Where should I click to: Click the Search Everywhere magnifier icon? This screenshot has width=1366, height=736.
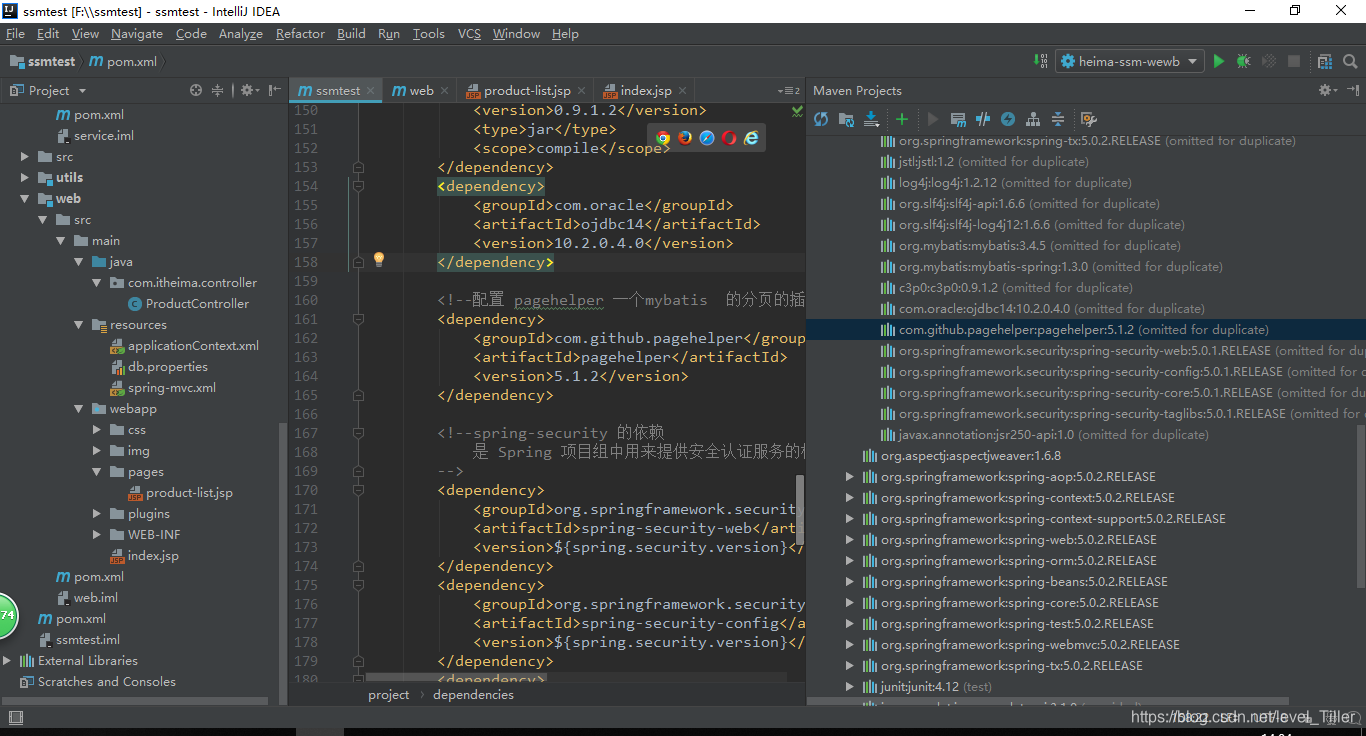(x=1349, y=61)
